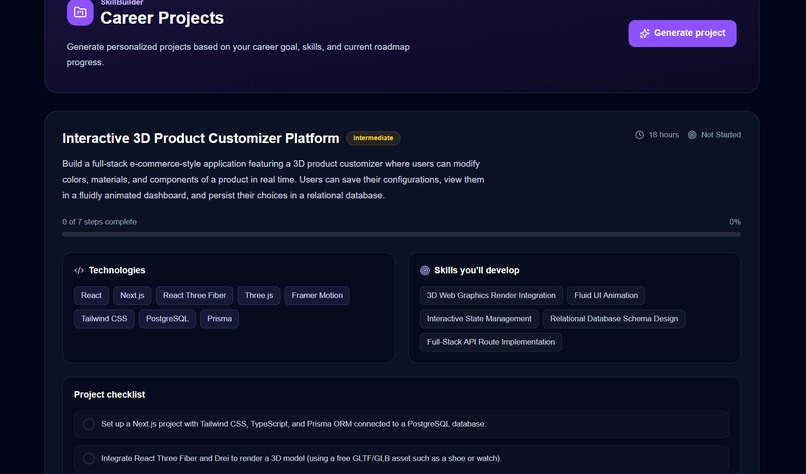The height and width of the screenshot is (474, 806).
Task: Click the purple SkillBuilder projects logo icon
Action: pos(80,12)
